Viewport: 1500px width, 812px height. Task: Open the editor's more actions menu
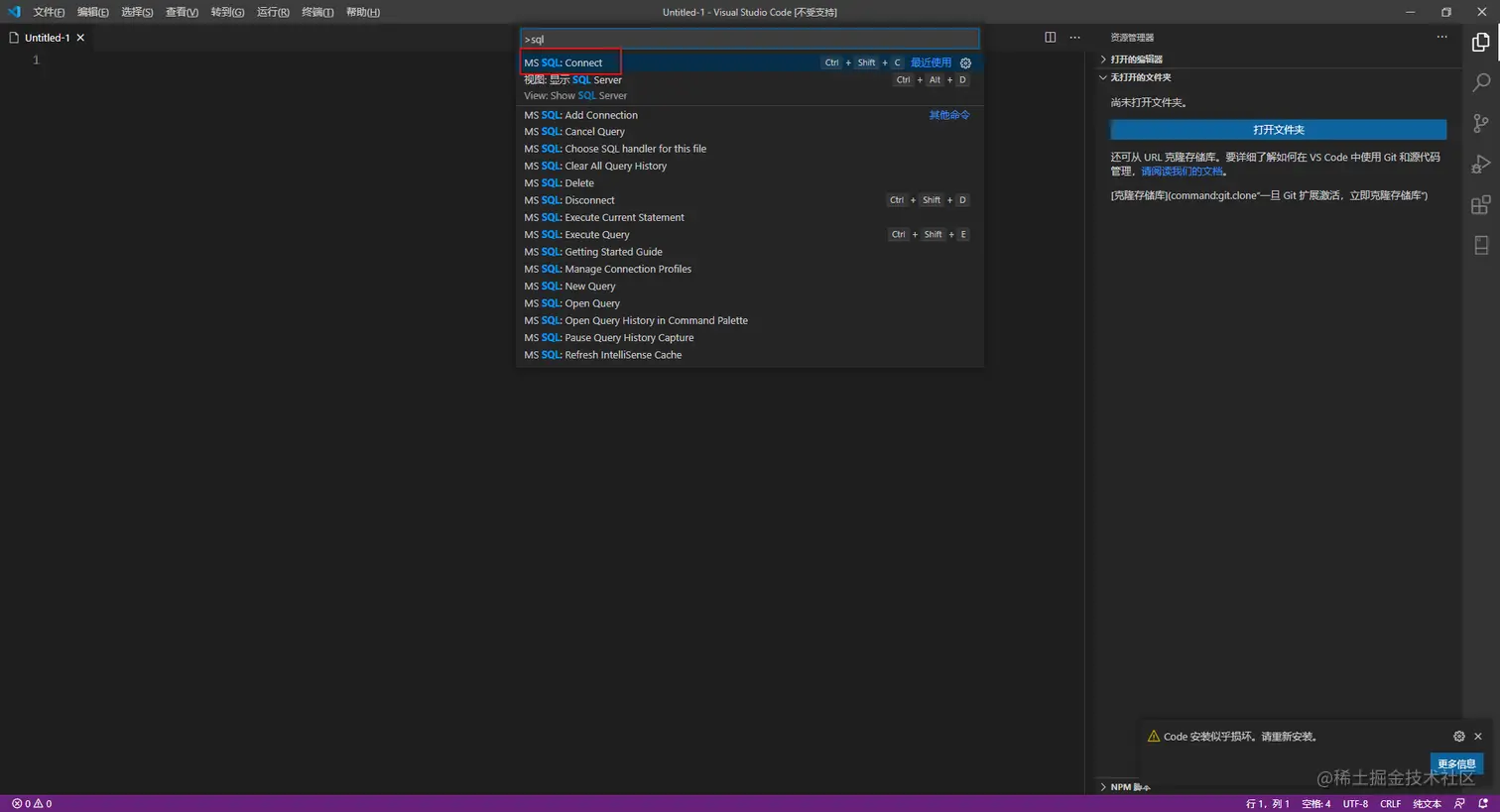tap(1074, 38)
